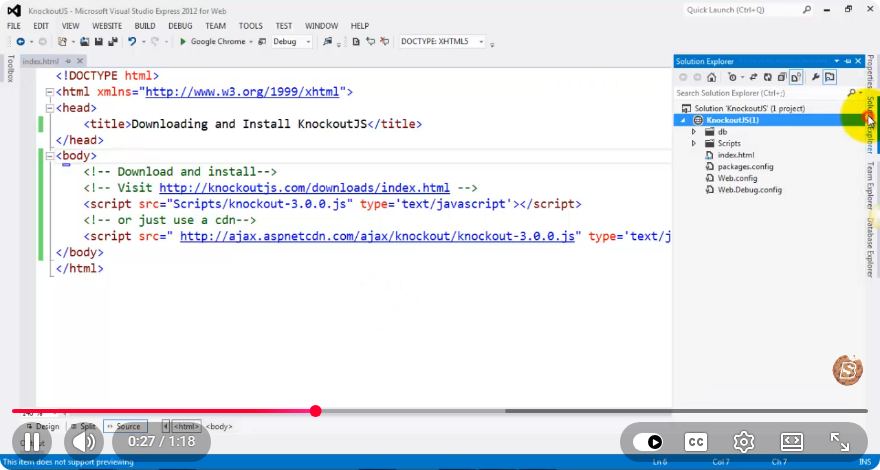The width and height of the screenshot is (880, 470).
Task: Click the Open File toolbar icon
Action: pyautogui.click(x=85, y=42)
